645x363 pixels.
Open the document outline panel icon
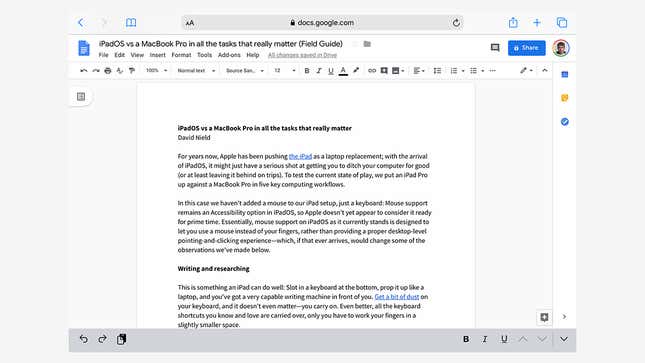81,97
